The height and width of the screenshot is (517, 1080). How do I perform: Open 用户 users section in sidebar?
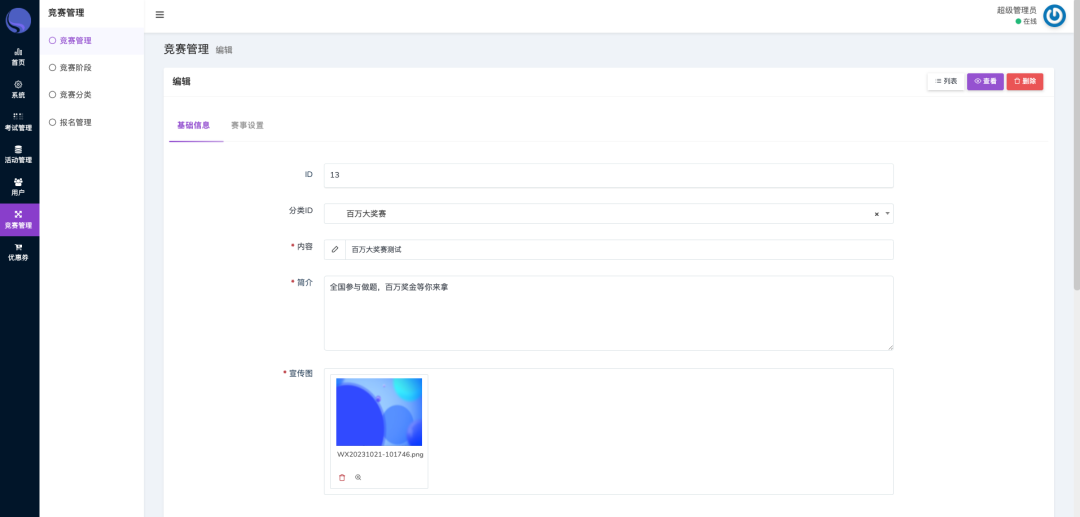pyautogui.click(x=18, y=187)
